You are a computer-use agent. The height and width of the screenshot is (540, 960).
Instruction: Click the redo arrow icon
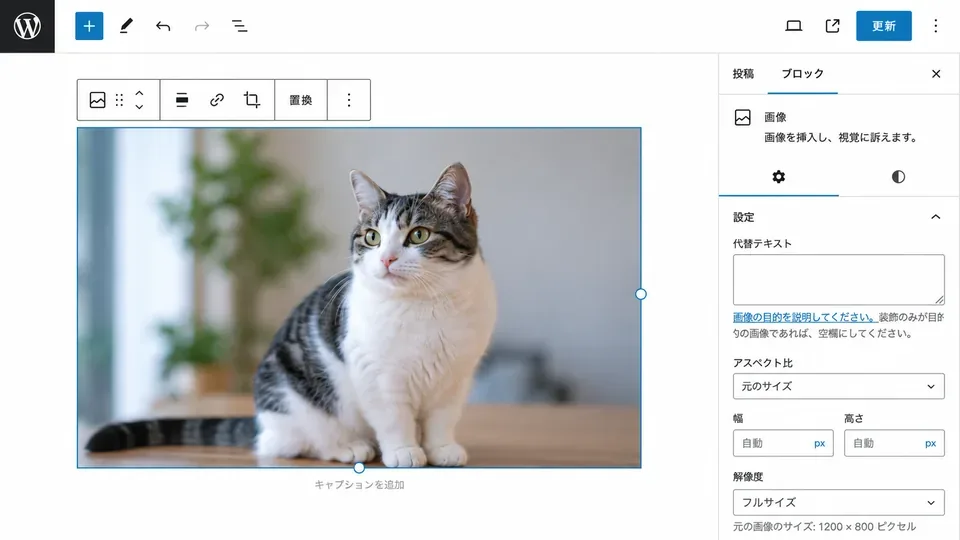click(x=201, y=26)
